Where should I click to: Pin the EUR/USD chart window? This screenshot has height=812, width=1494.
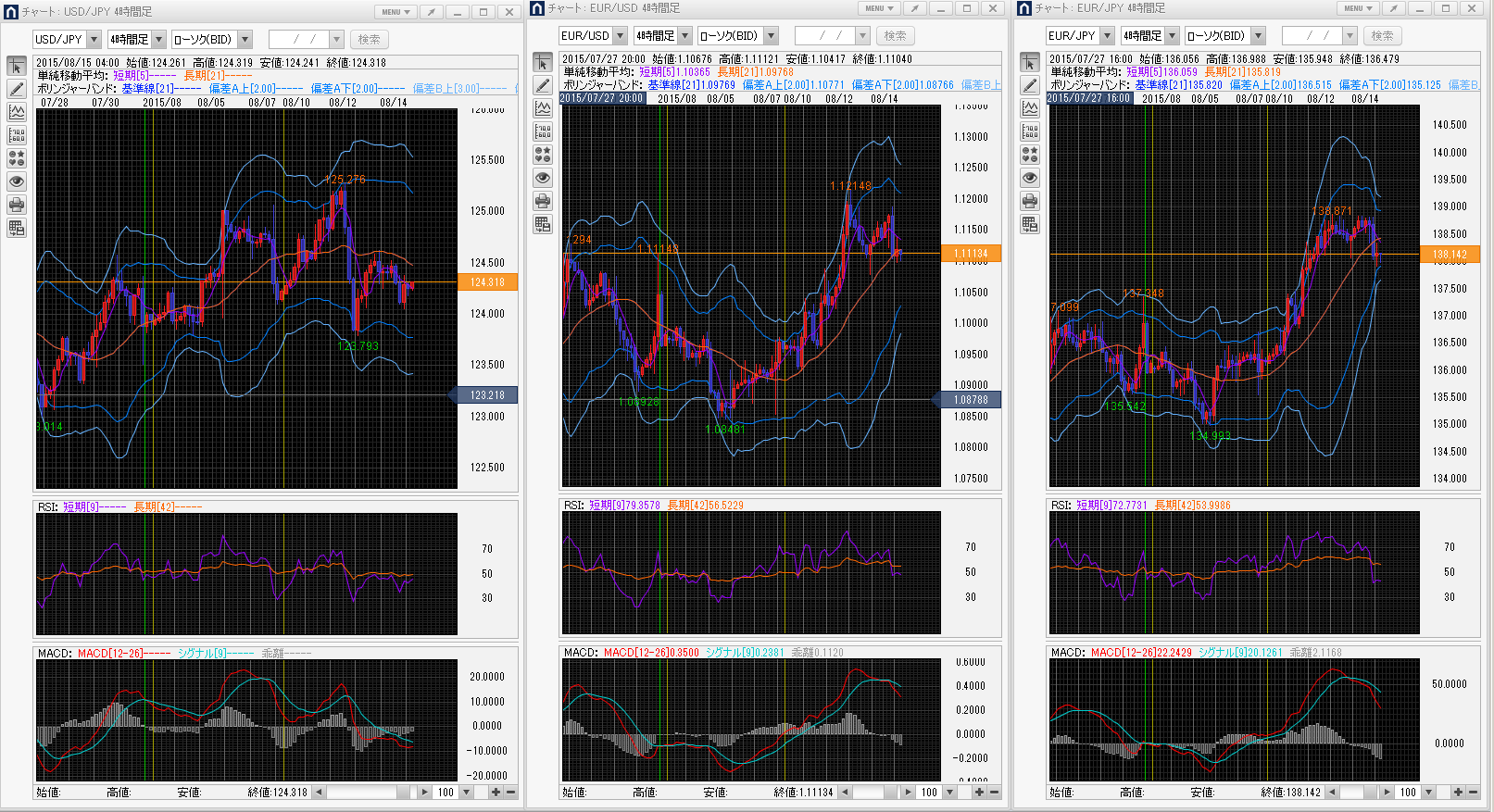point(914,8)
